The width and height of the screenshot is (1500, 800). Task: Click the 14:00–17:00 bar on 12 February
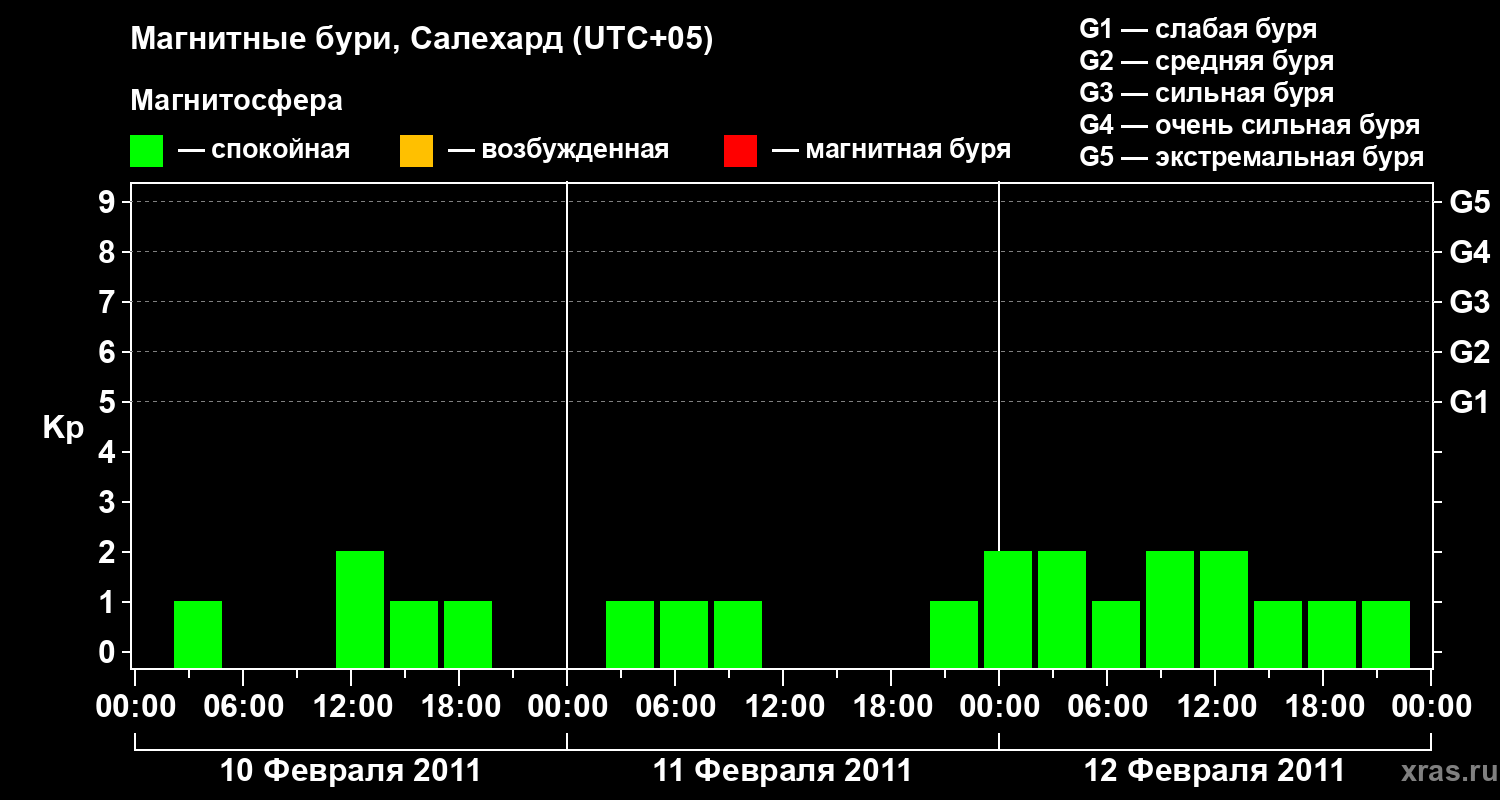(1278, 634)
